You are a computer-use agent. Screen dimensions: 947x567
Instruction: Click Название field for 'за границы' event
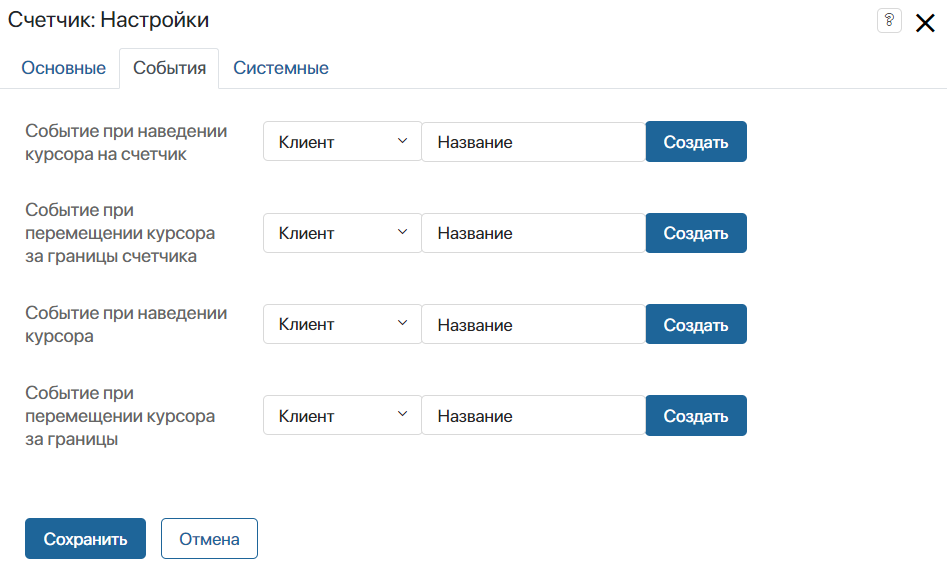533,415
